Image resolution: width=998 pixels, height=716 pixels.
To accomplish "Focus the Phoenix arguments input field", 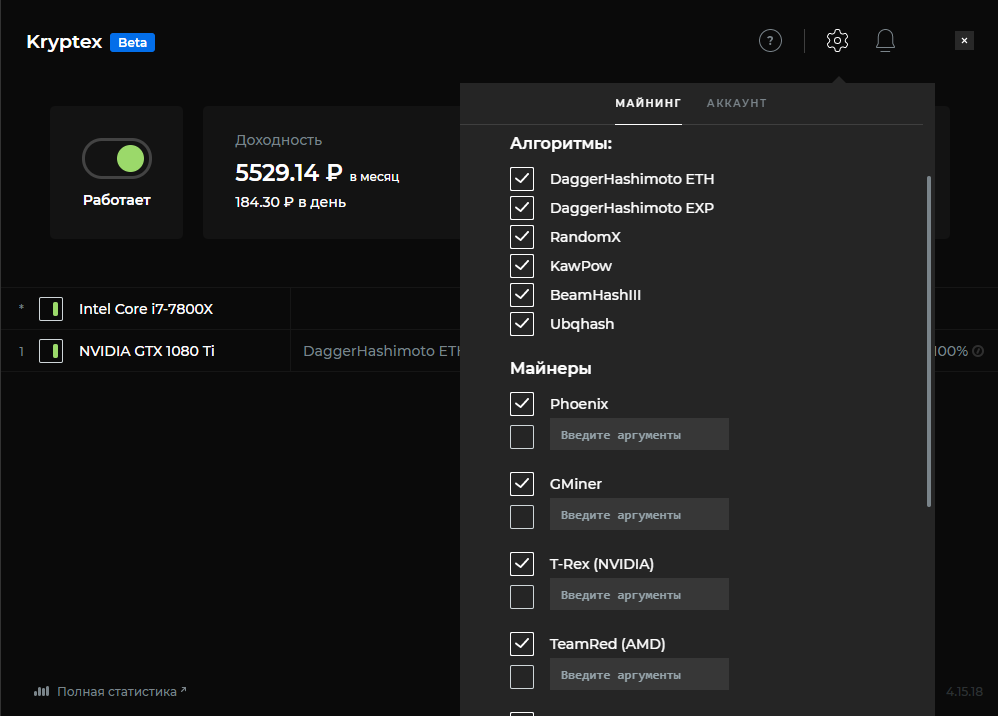I will coord(639,435).
